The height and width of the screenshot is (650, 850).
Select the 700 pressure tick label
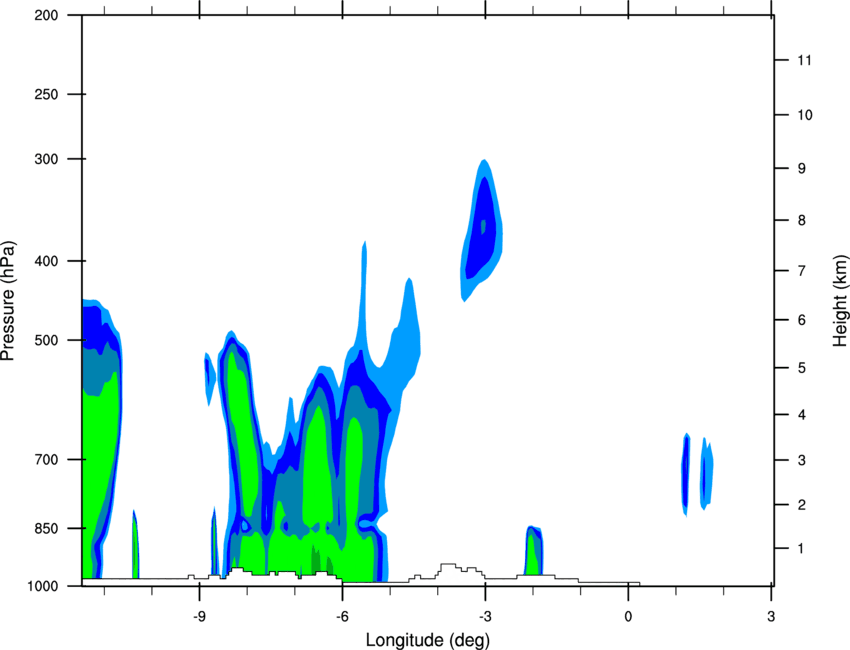46,460
